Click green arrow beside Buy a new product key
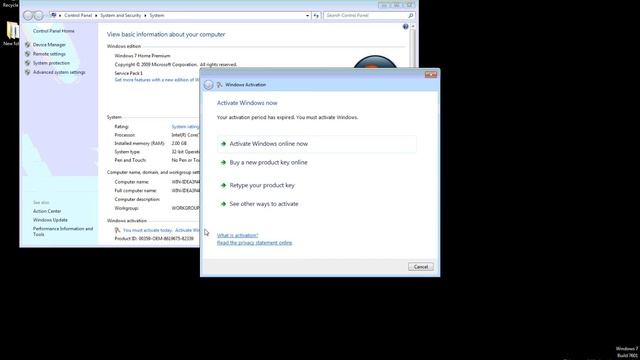640x360 pixels. (223, 162)
